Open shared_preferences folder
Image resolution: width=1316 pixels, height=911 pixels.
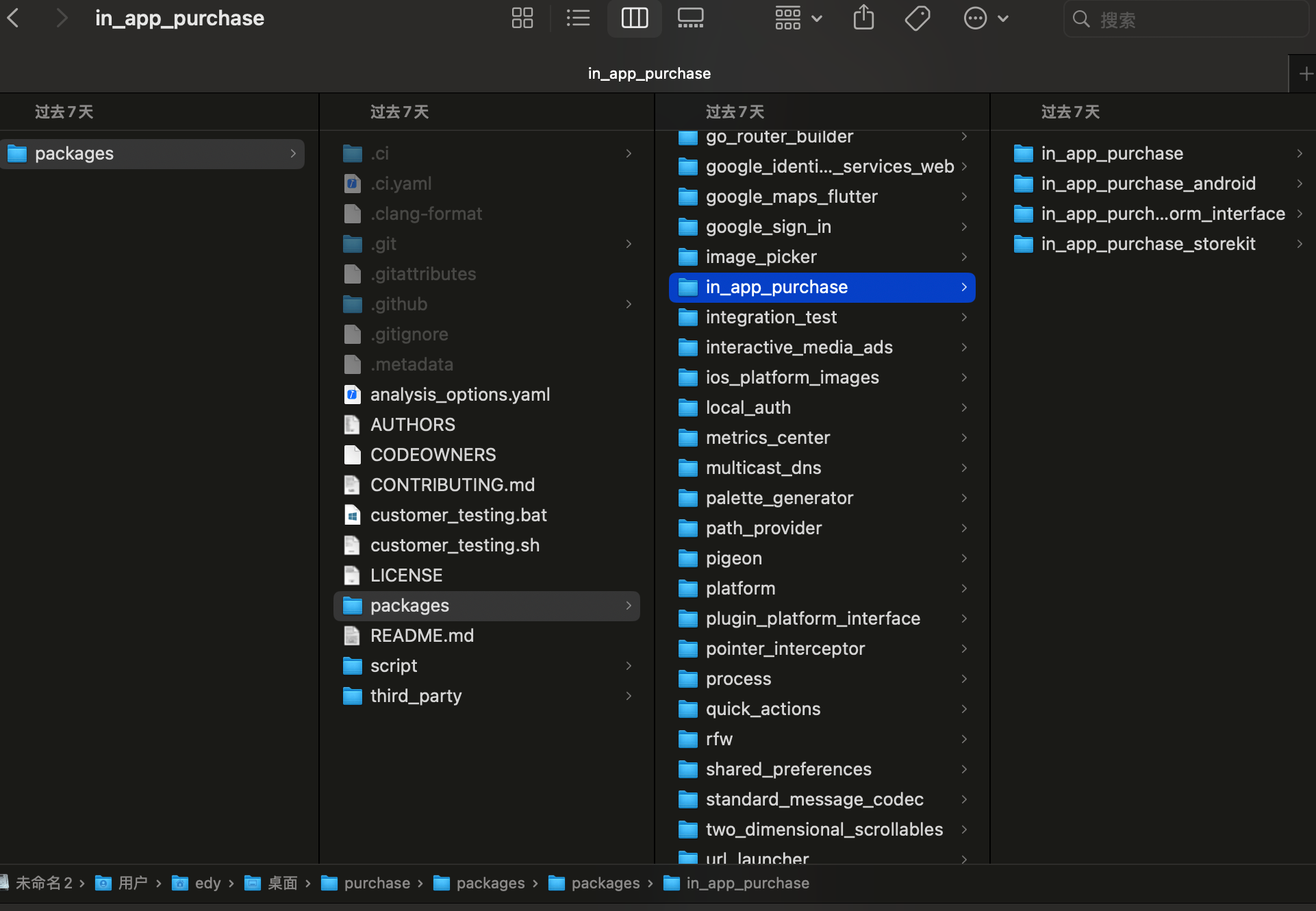click(822, 769)
